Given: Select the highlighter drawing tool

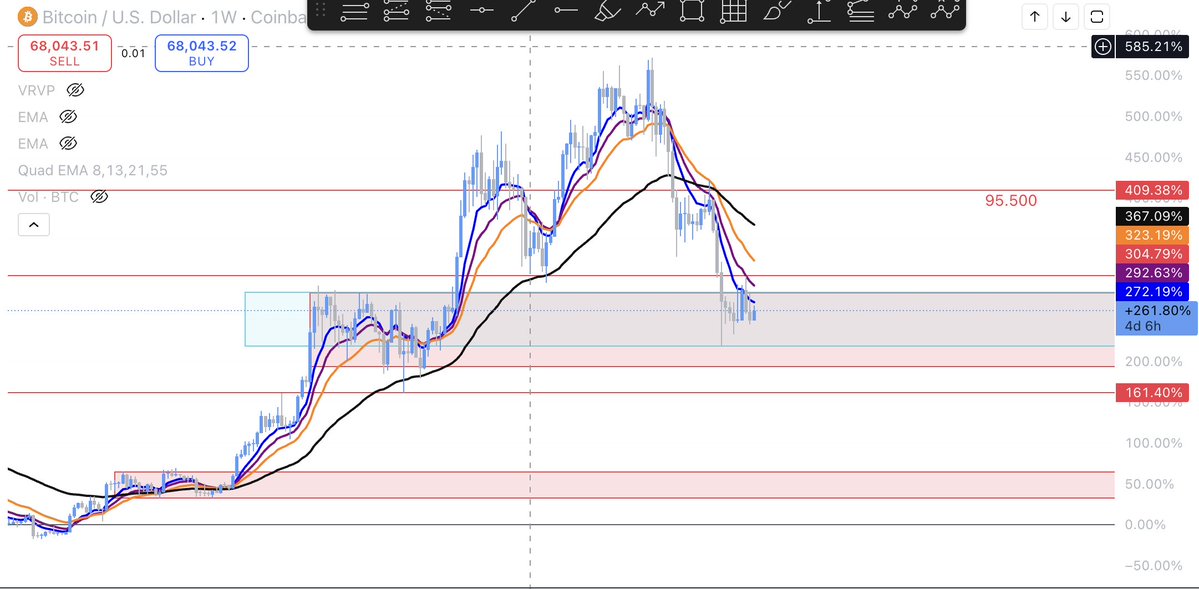Looking at the screenshot, I should [608, 11].
